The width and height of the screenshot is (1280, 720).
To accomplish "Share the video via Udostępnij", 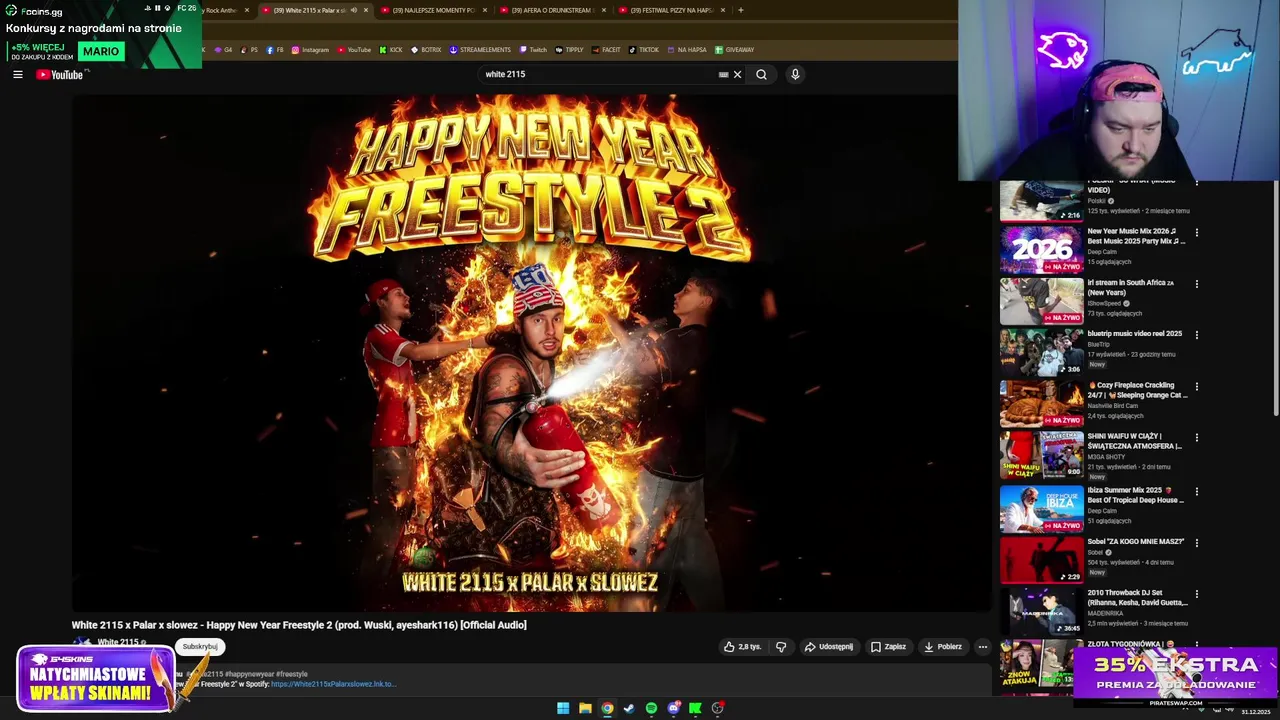I will pos(829,647).
